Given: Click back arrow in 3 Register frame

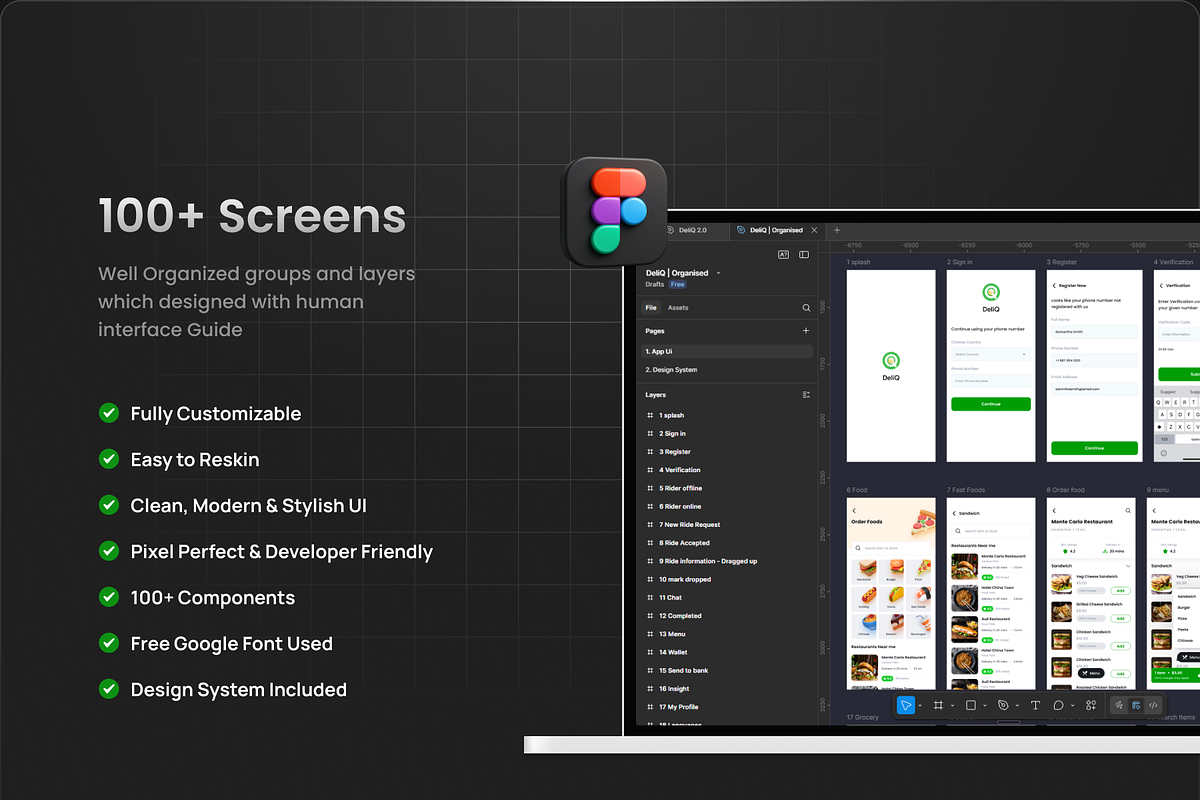Looking at the screenshot, I should click(1054, 286).
